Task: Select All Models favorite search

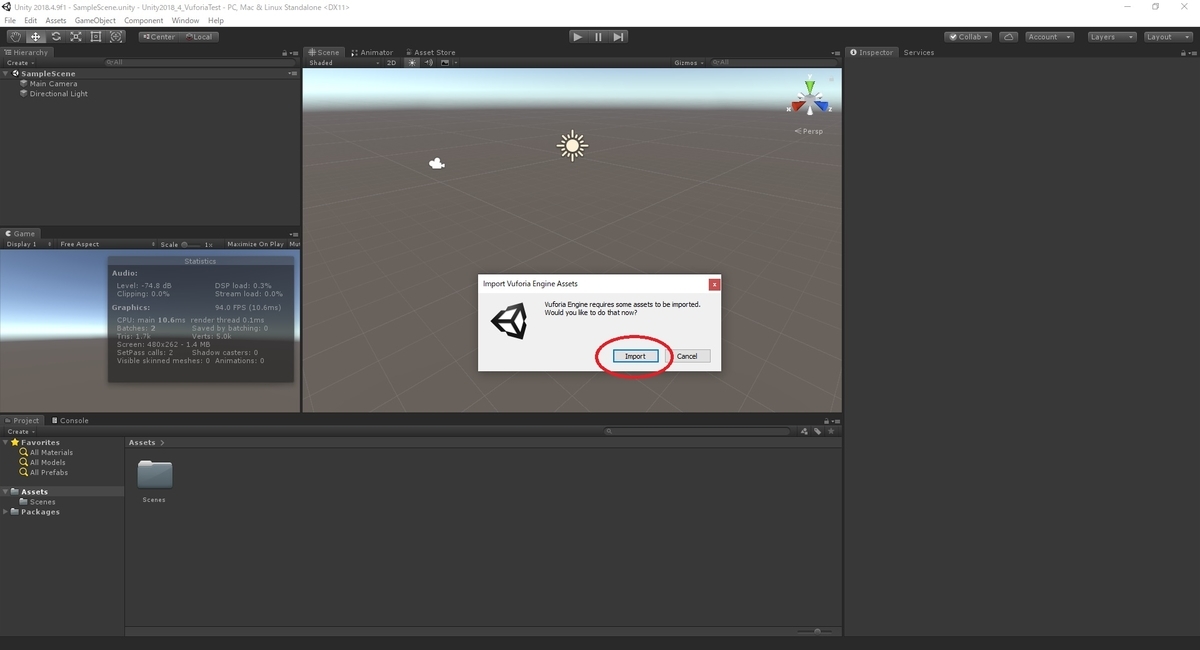Action: 42,462
